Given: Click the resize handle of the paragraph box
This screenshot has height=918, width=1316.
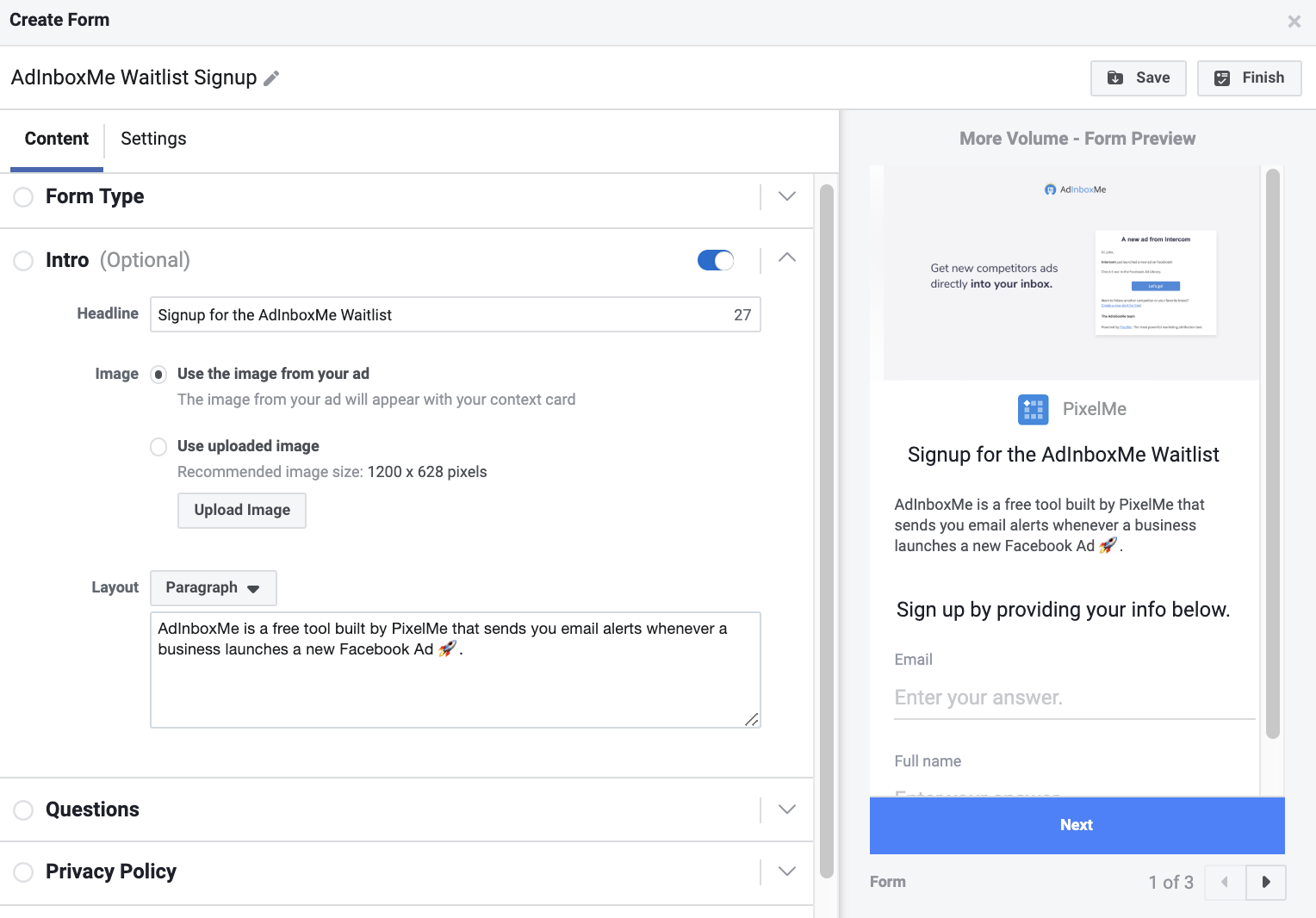Looking at the screenshot, I should pos(752,720).
